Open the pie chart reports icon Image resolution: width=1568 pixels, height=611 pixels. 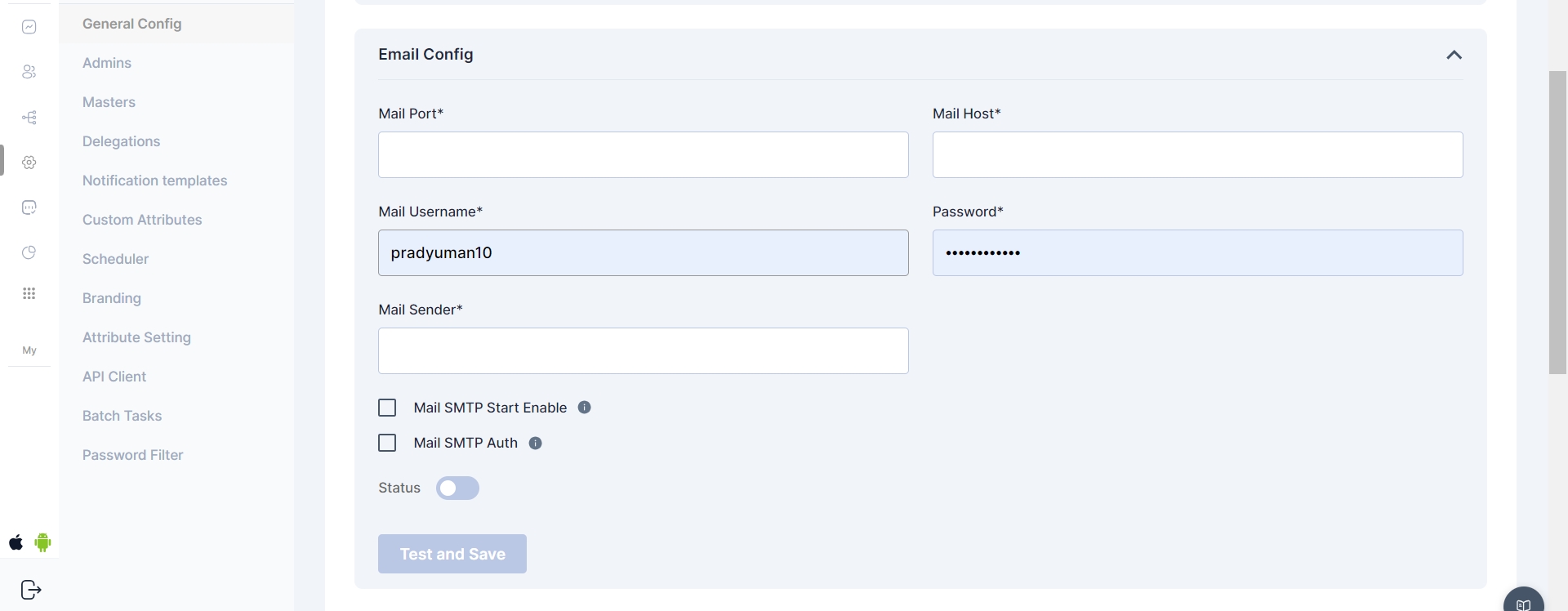point(29,252)
